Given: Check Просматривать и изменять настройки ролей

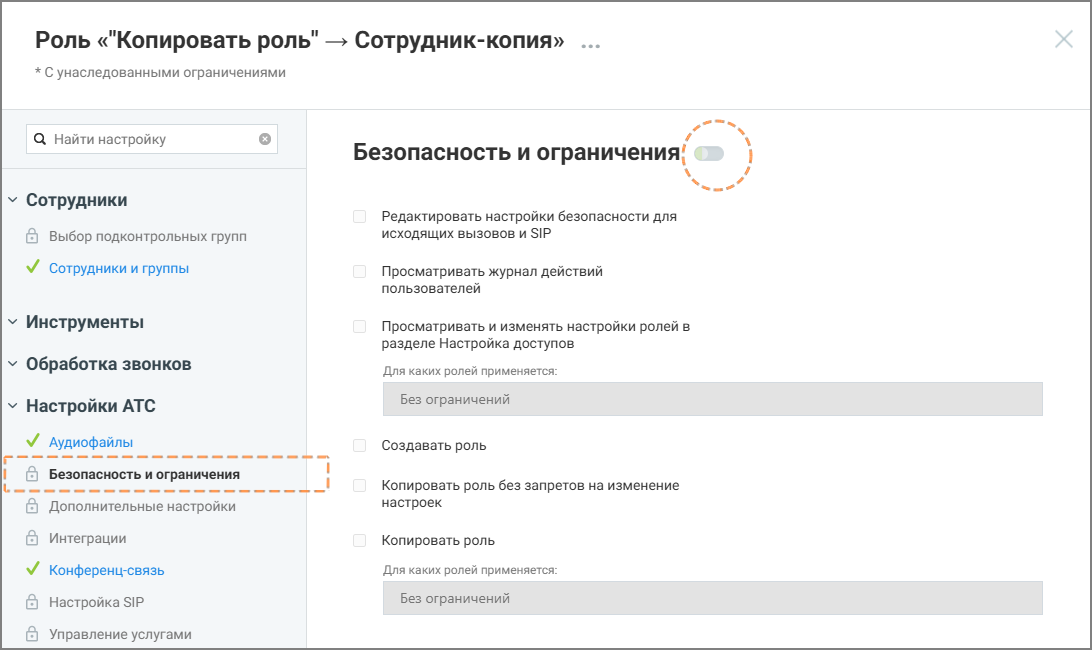Looking at the screenshot, I should coord(359,327).
